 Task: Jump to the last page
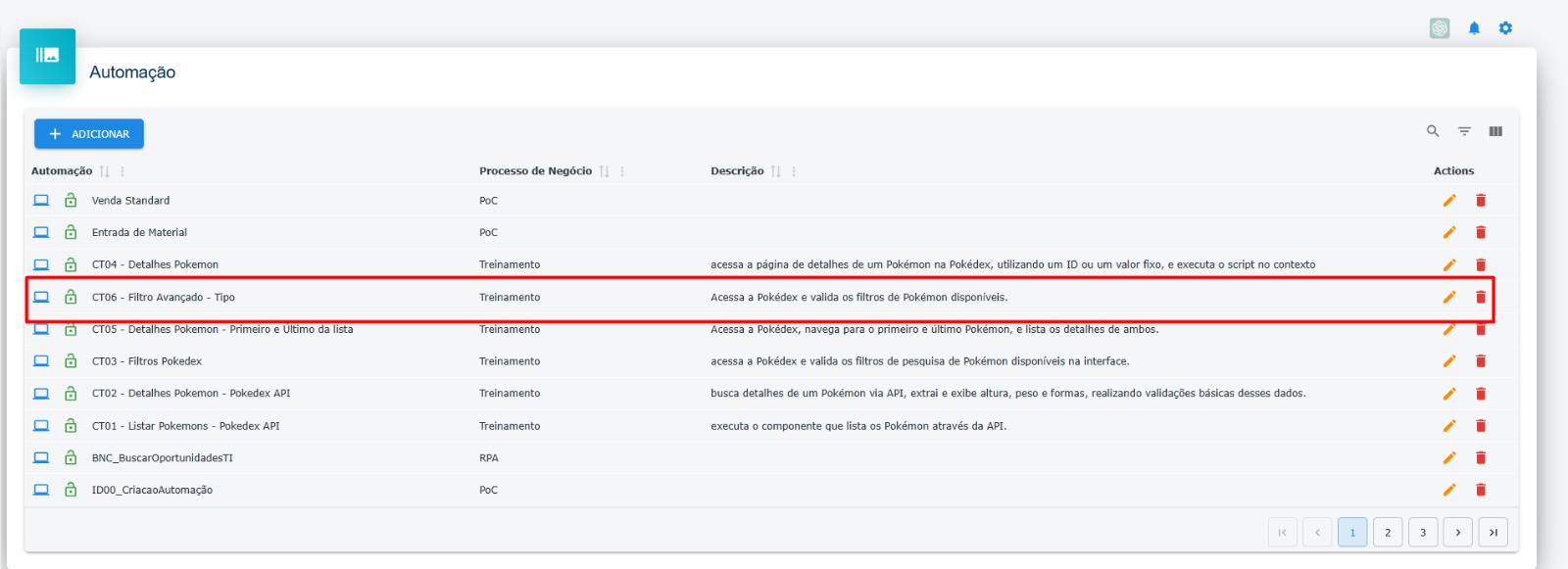point(1494,533)
